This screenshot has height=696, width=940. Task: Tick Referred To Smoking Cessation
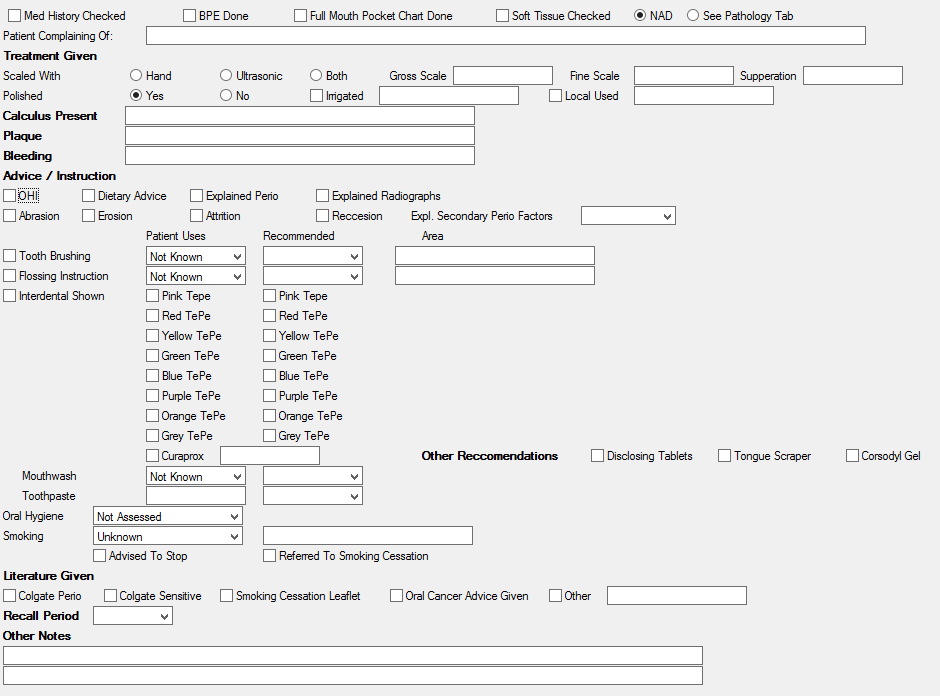coord(270,555)
